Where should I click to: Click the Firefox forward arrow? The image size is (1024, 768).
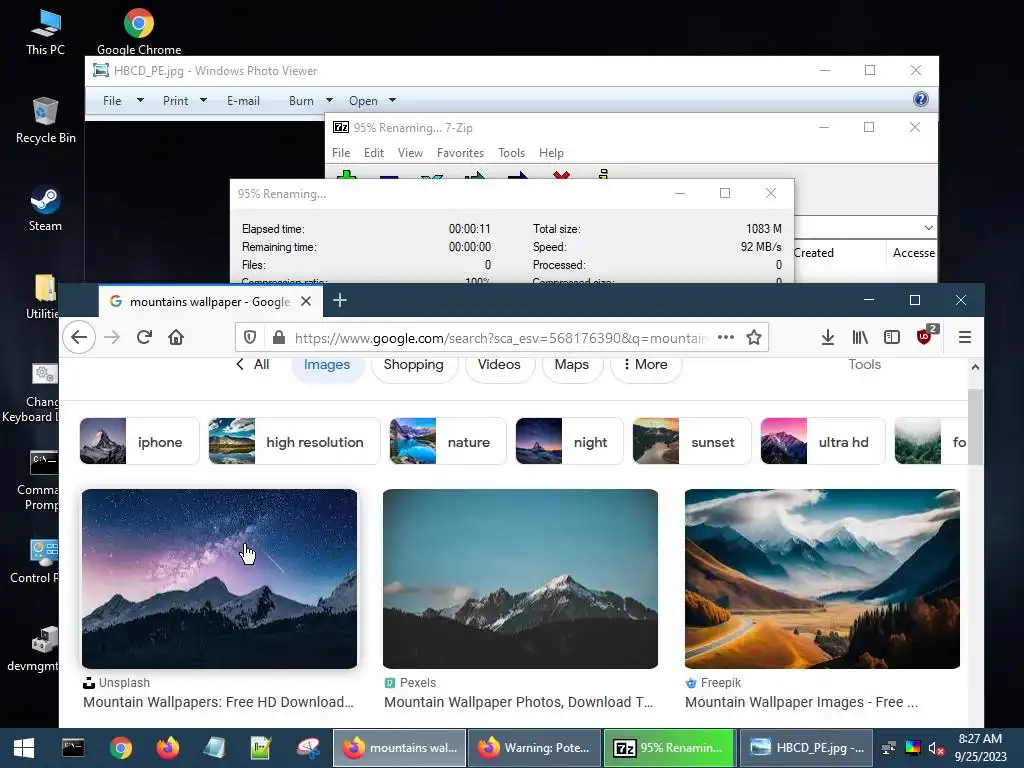point(112,338)
